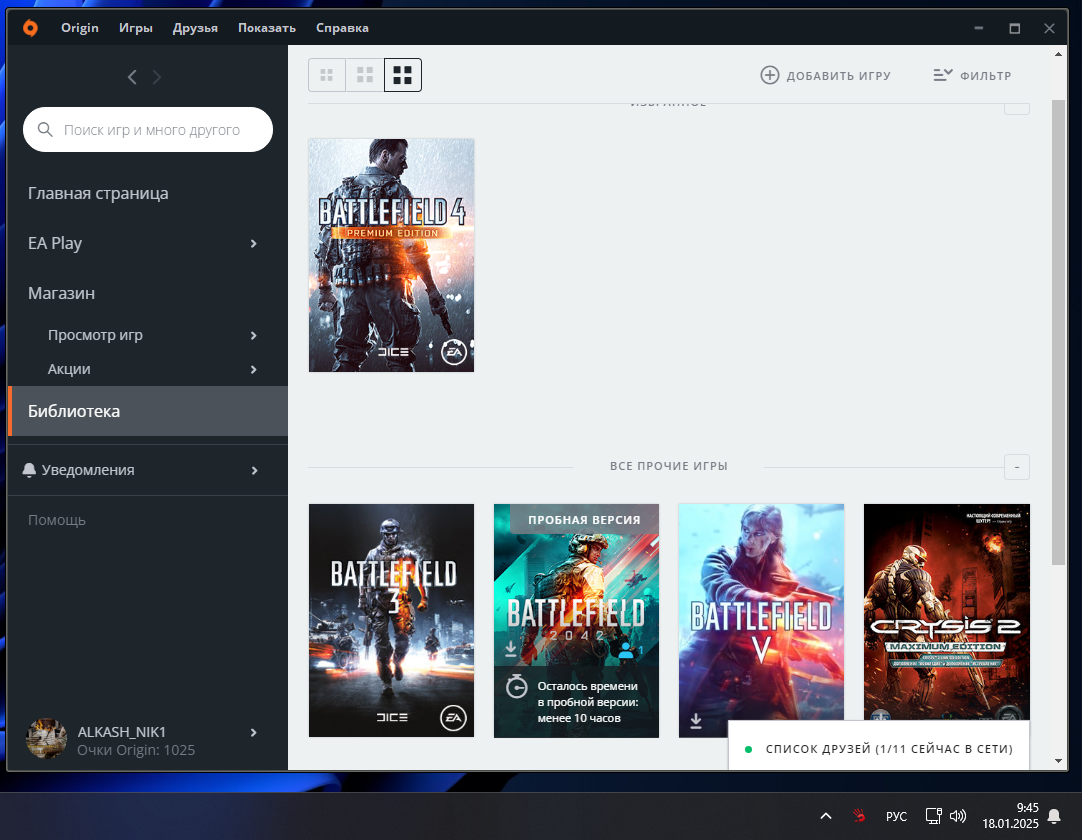
Task: Open Главная страница in sidebar
Action: pyautogui.click(x=98, y=193)
